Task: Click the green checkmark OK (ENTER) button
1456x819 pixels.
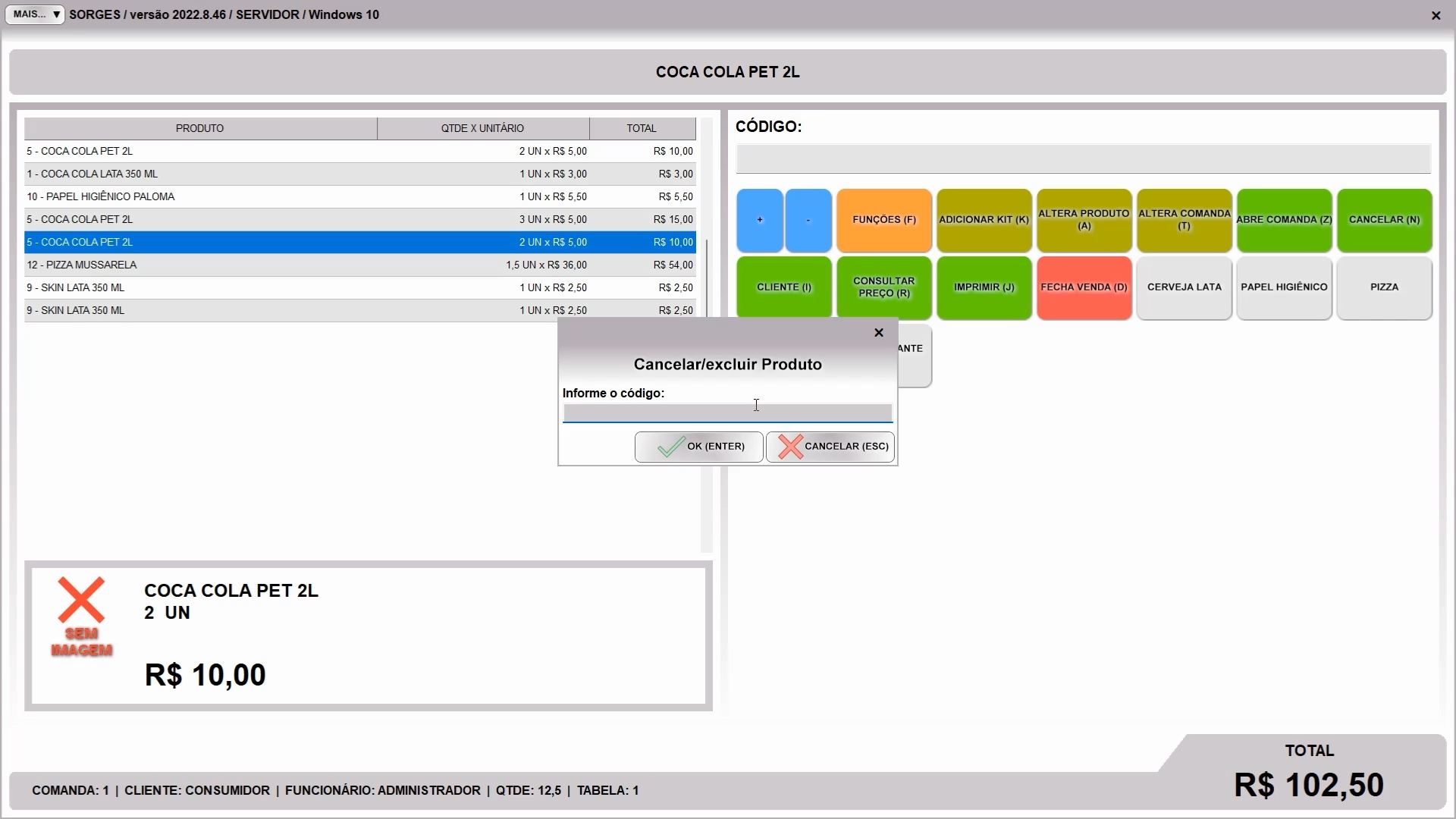Action: tap(698, 447)
